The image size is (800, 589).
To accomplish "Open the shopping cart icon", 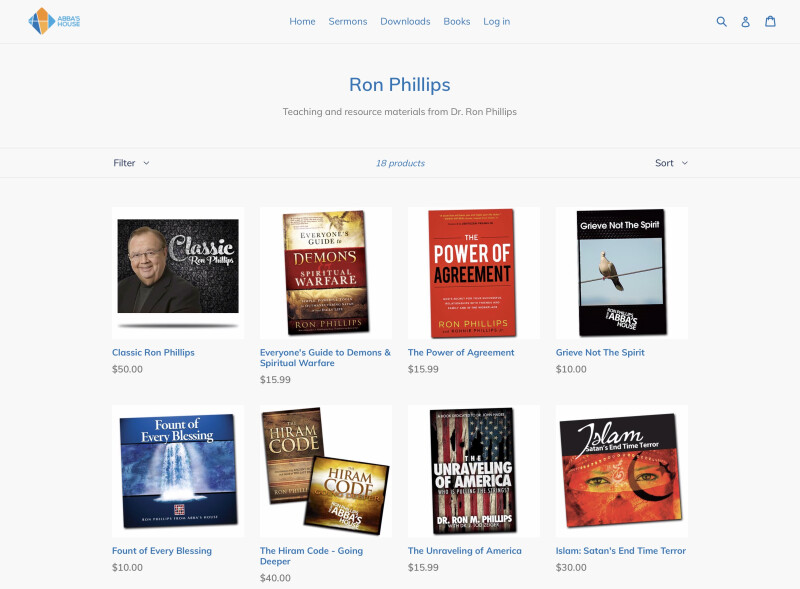I will [770, 21].
